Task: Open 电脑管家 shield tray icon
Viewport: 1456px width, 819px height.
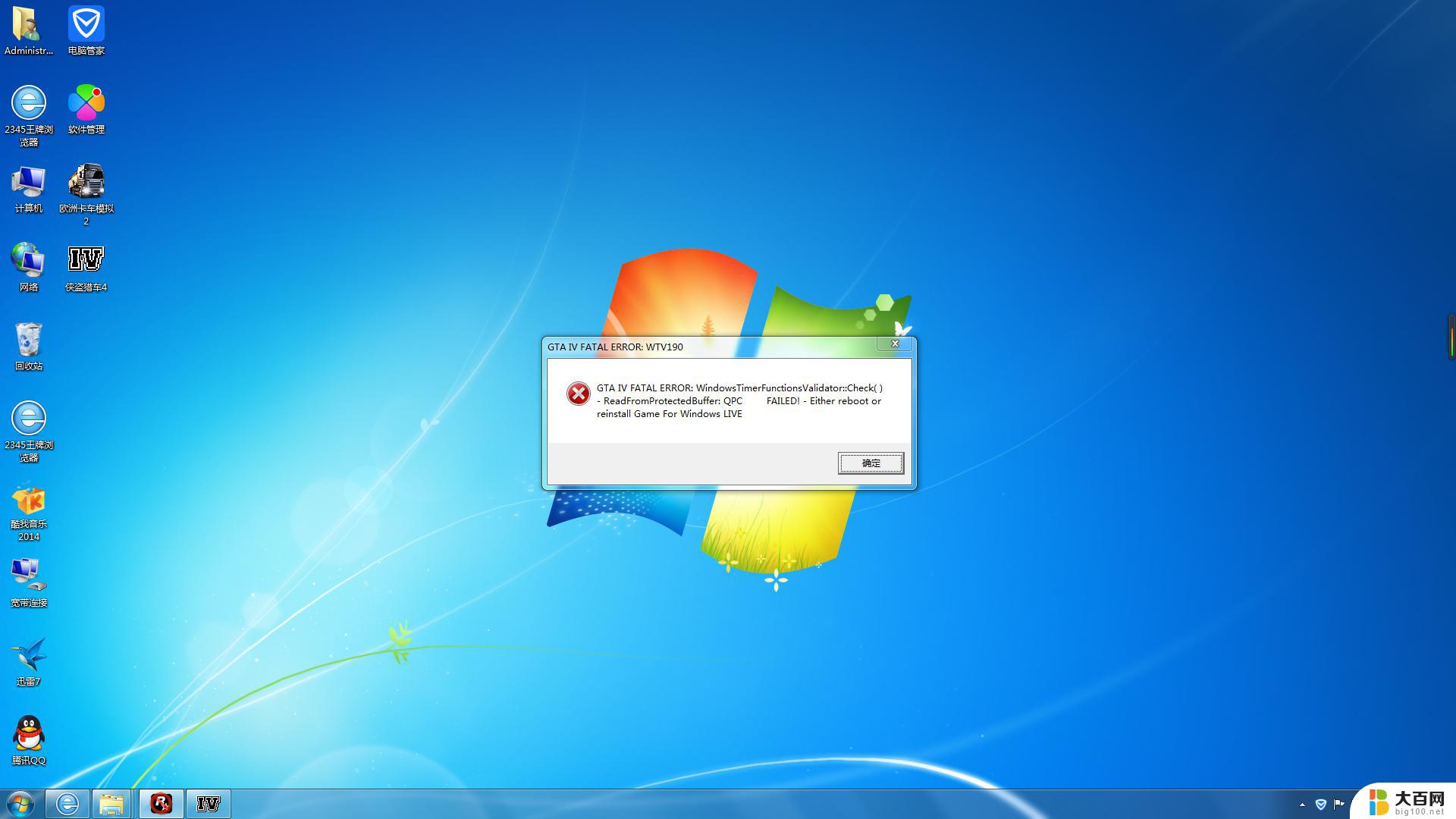Action: coord(1320,804)
